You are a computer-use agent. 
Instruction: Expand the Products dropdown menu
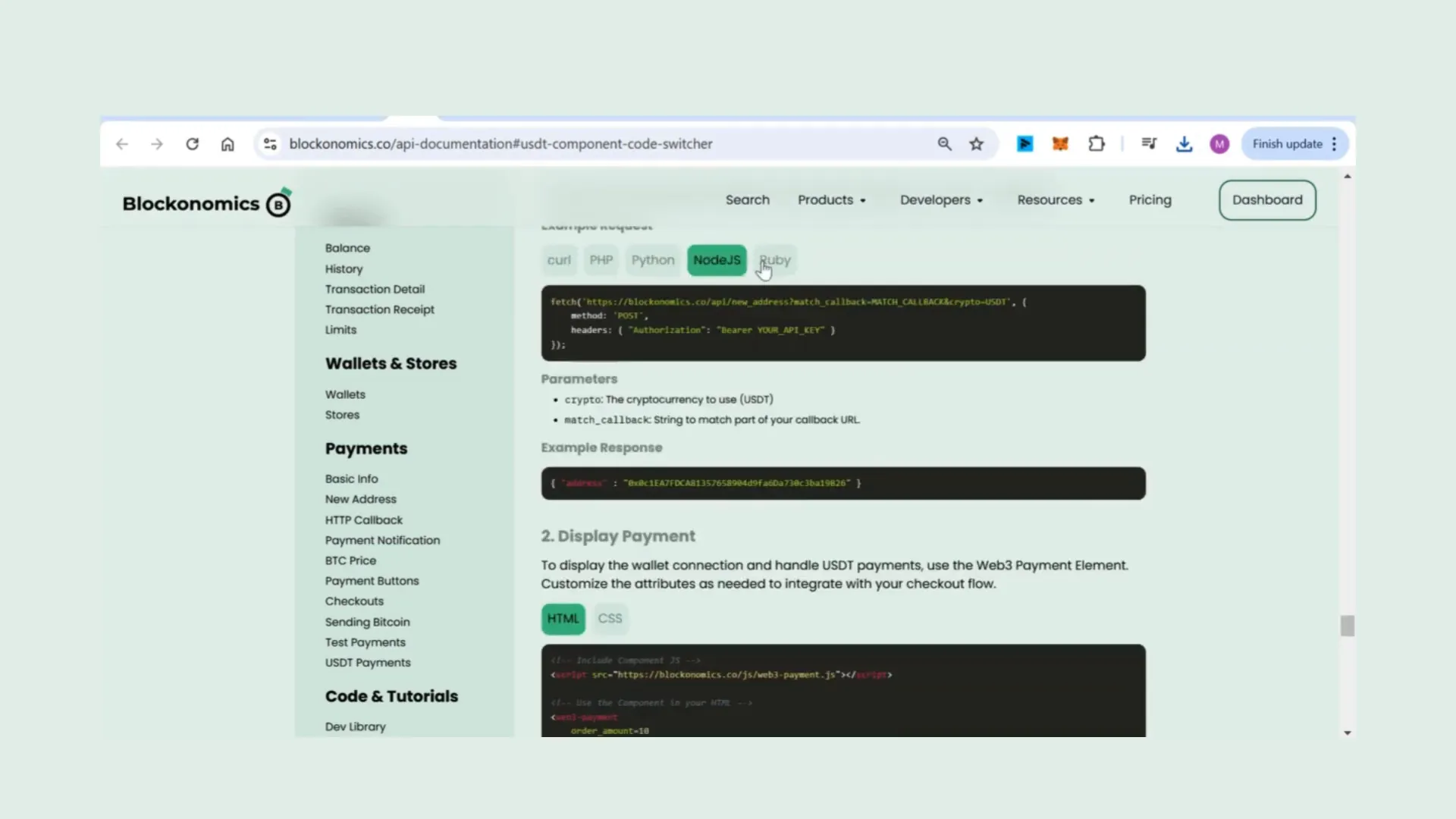pyautogui.click(x=831, y=200)
